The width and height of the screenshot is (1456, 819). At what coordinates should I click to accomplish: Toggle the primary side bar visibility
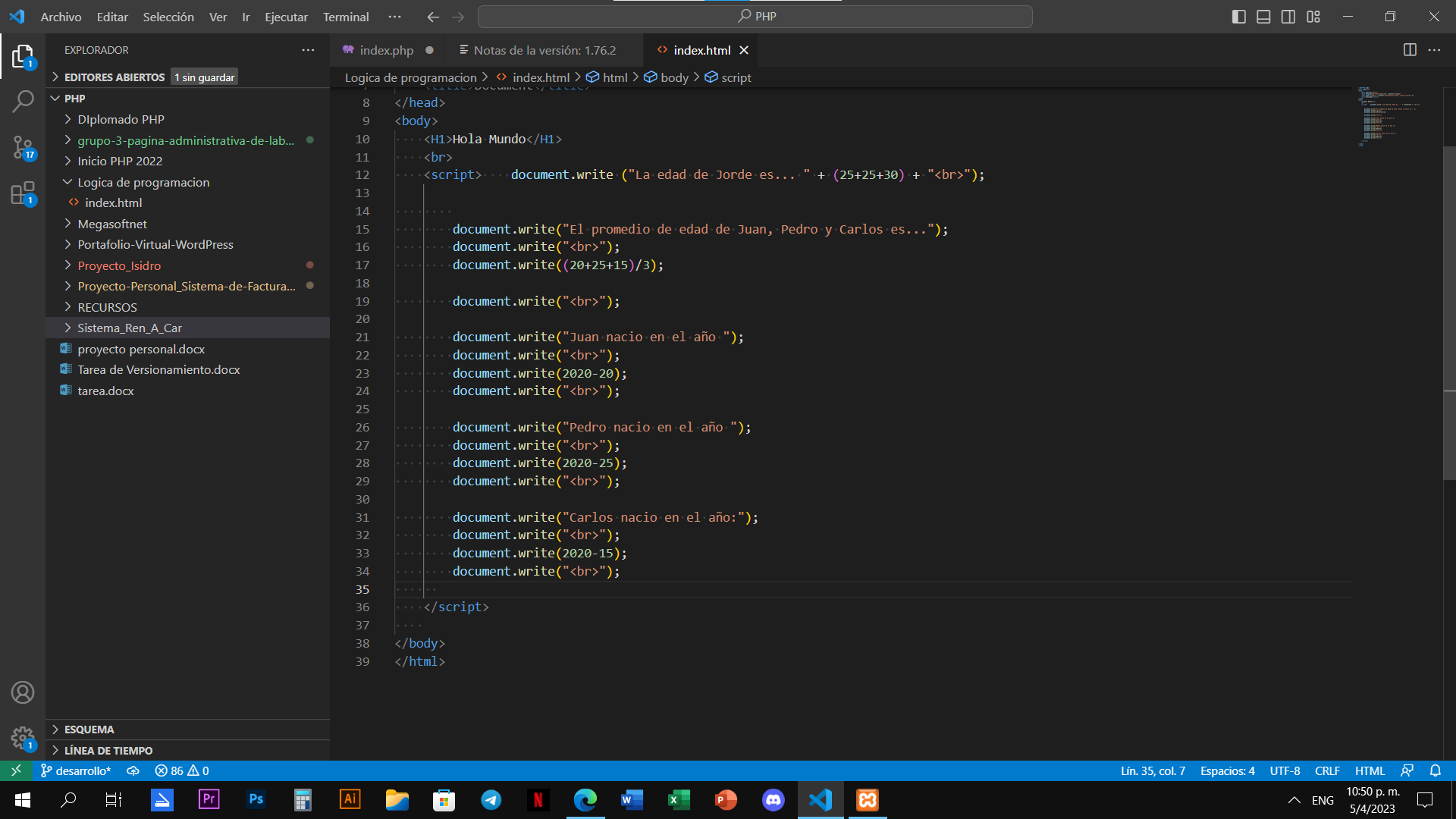tap(1239, 17)
